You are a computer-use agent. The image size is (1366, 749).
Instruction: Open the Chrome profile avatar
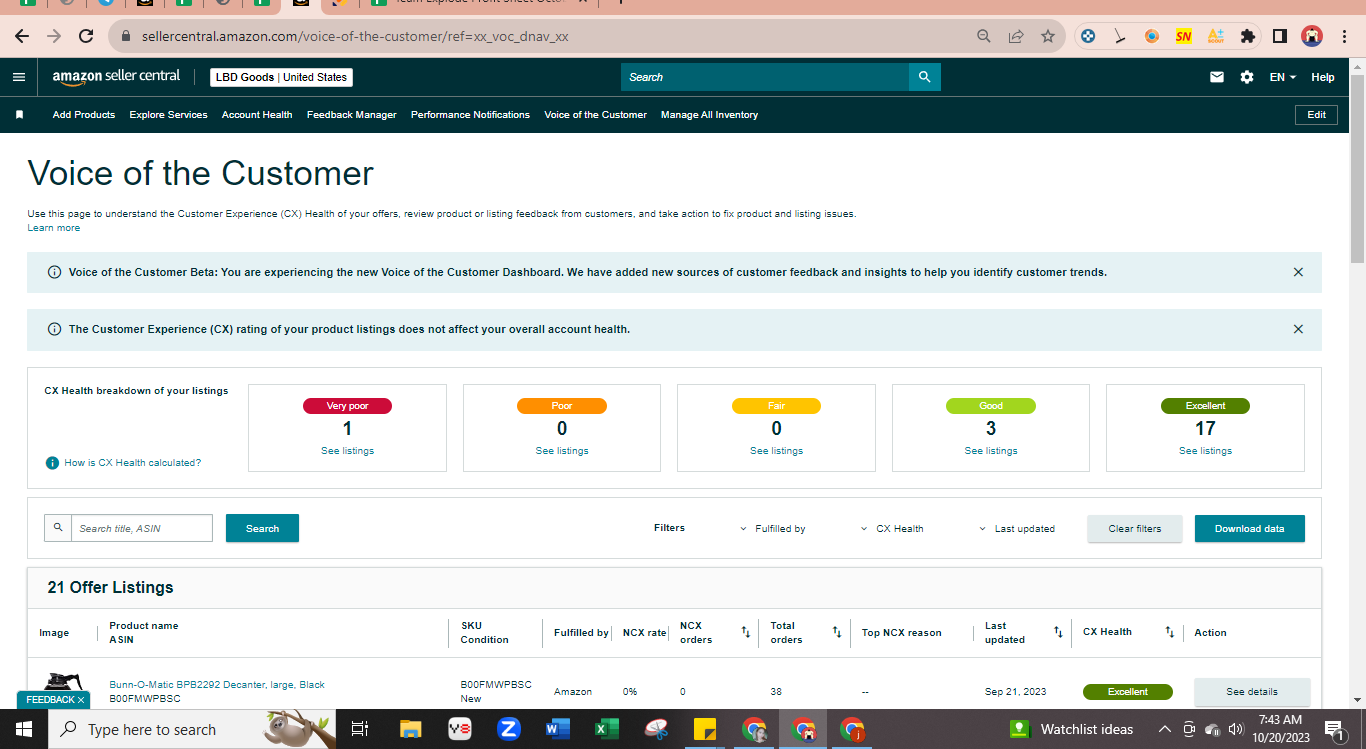pos(1312,36)
